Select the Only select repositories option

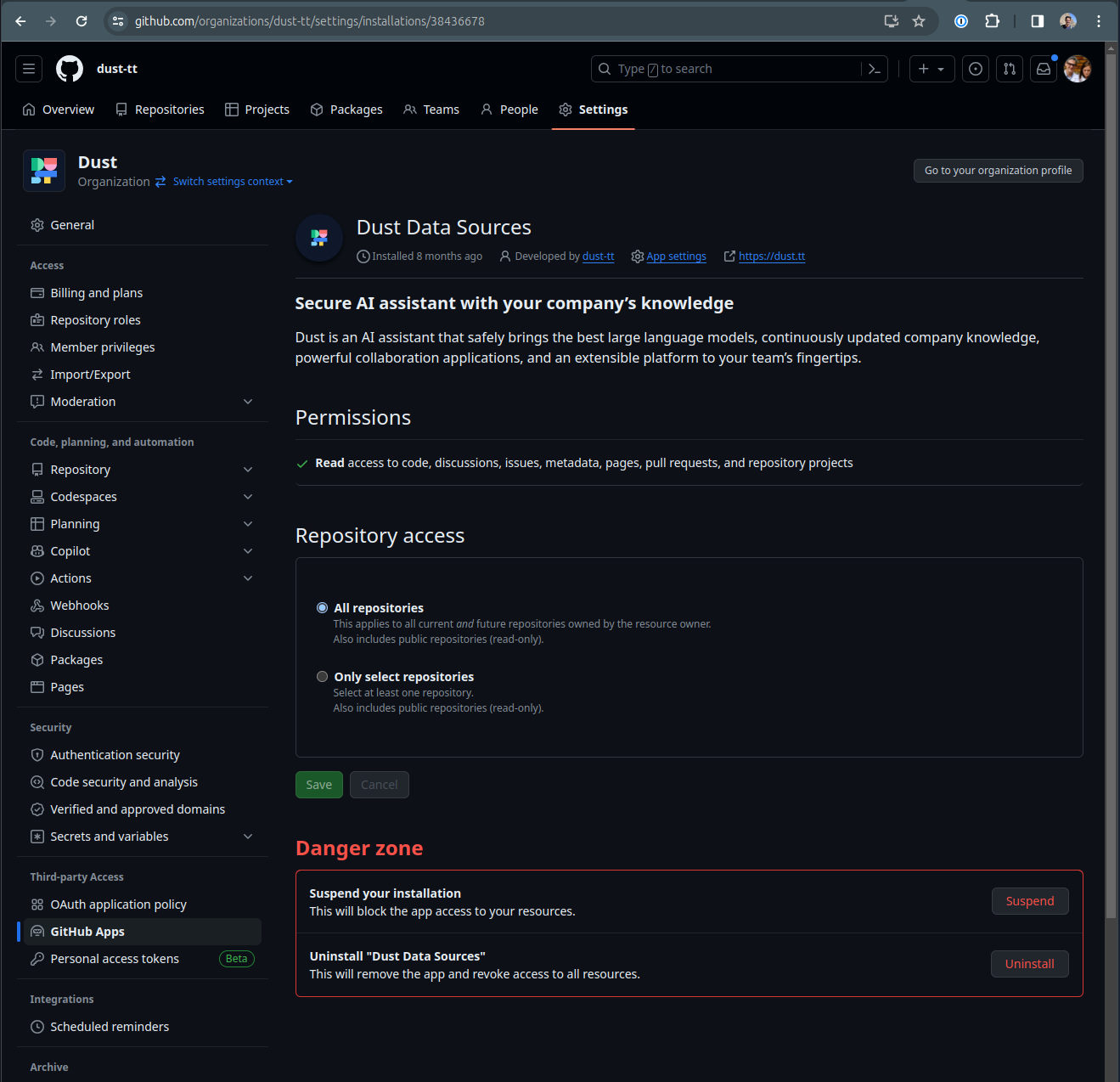[x=323, y=677]
